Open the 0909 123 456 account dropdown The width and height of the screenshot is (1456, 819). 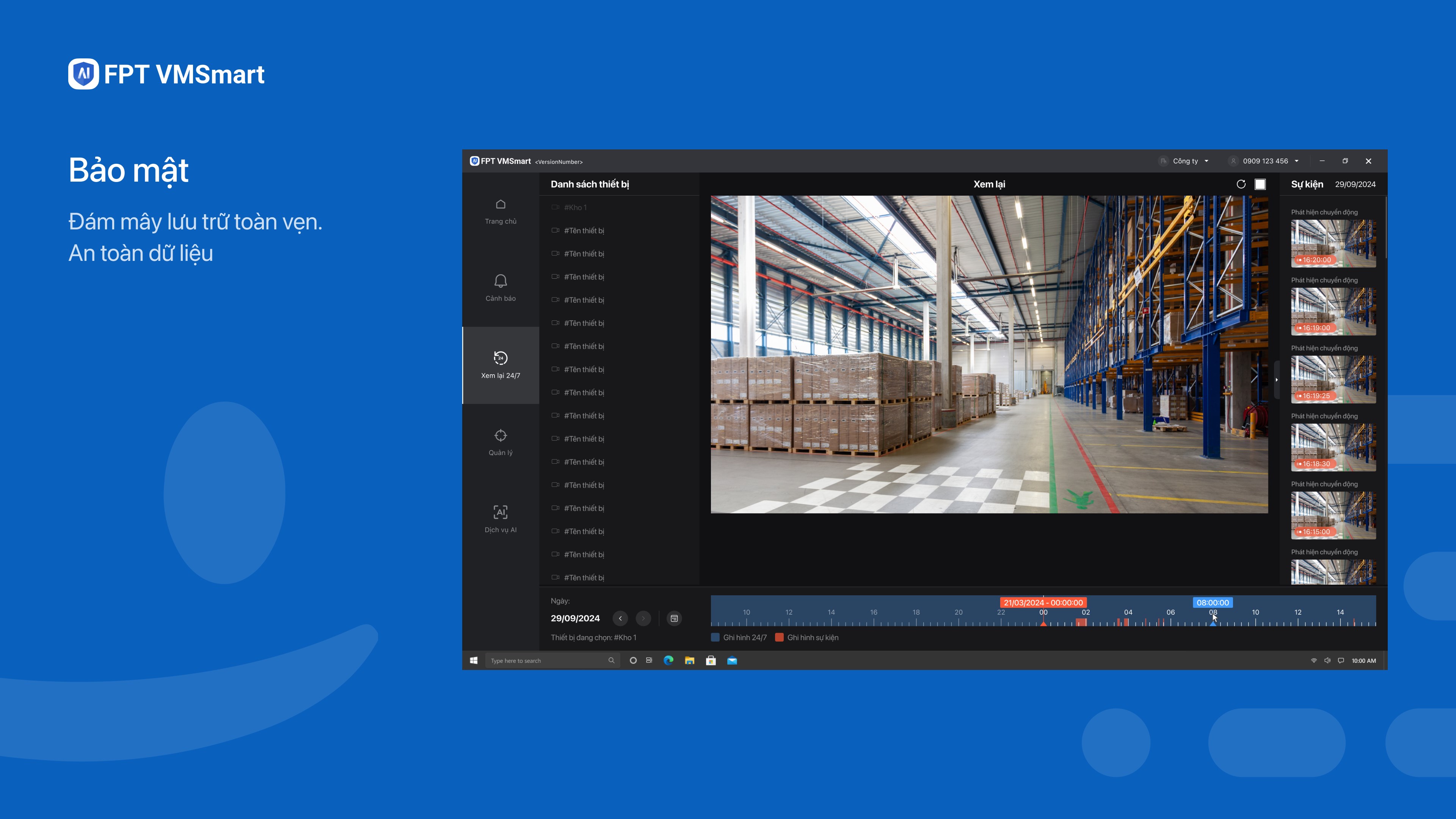pos(1265,161)
